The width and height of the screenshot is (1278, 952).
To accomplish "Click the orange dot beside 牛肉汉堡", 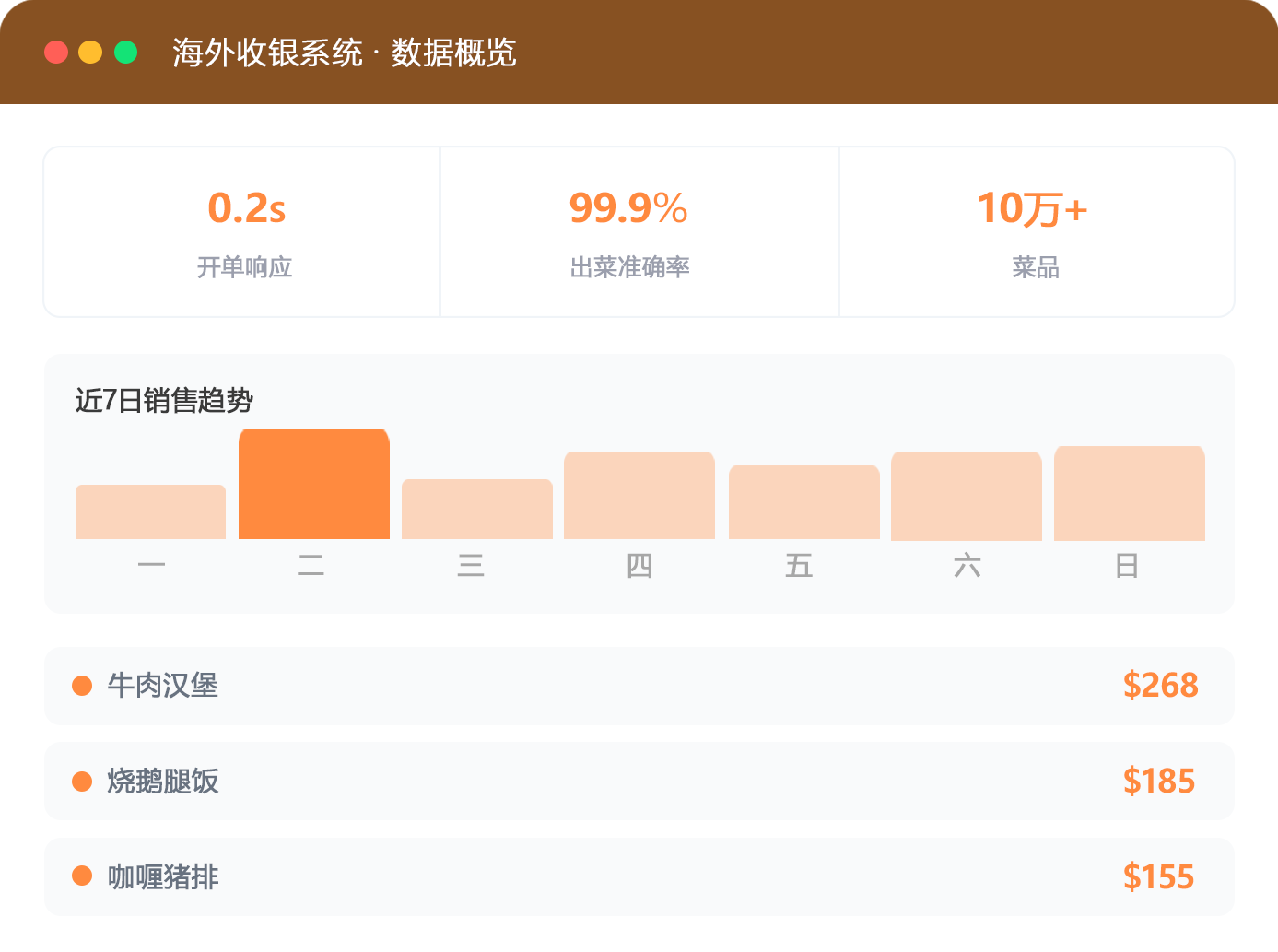I will tap(82, 686).
